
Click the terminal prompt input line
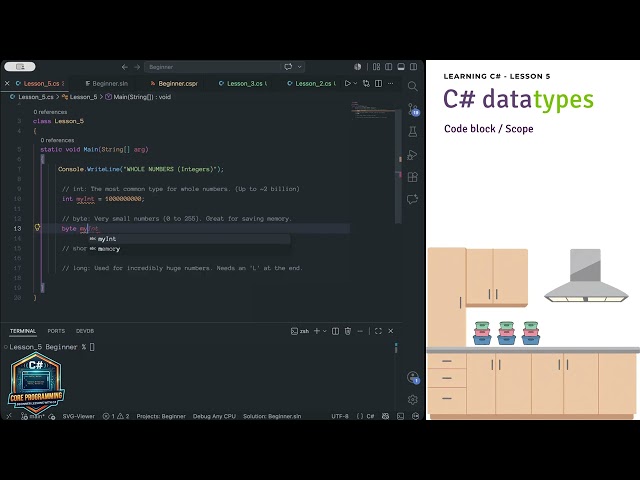coord(52,347)
